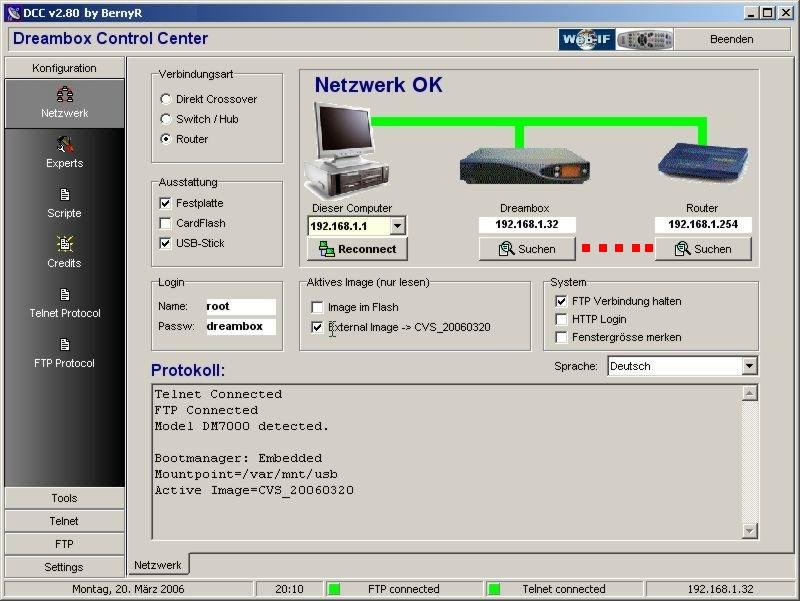Expand the Telnet section in sidebar
Image resolution: width=800 pixels, height=601 pixels.
65,521
